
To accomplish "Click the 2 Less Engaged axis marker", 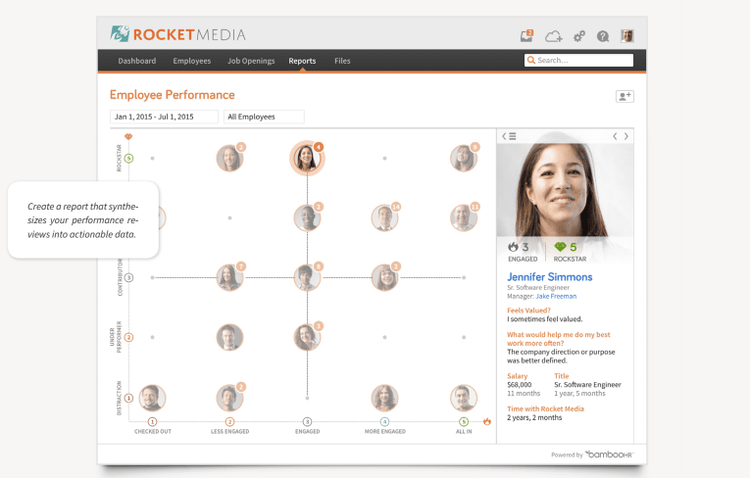I will point(230,422).
